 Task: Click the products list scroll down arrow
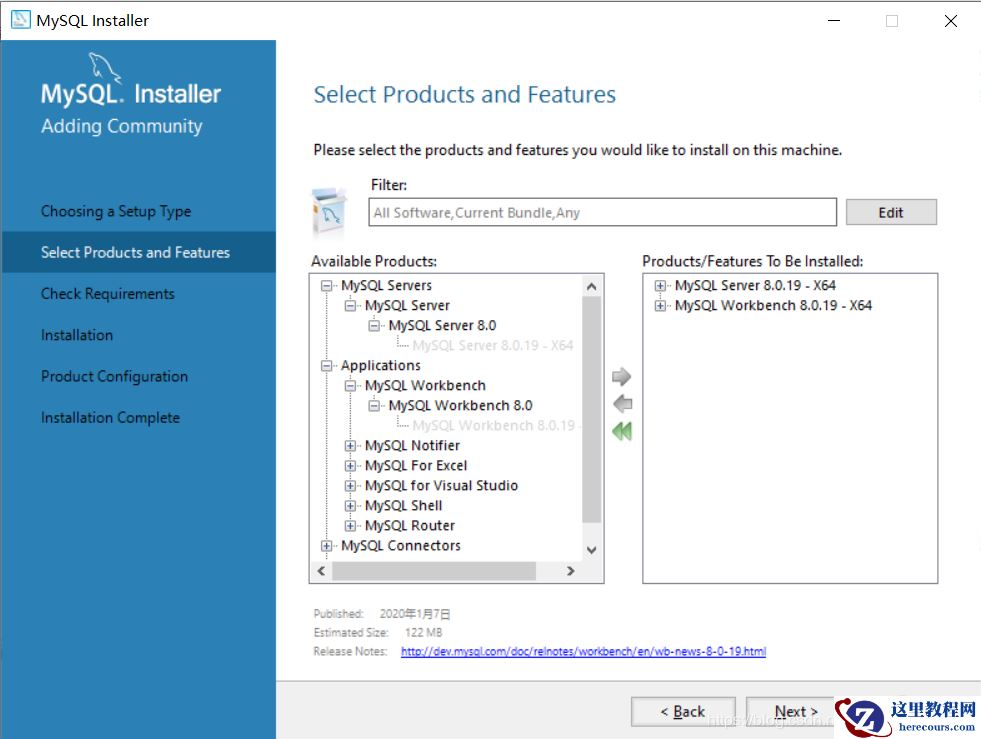[591, 550]
